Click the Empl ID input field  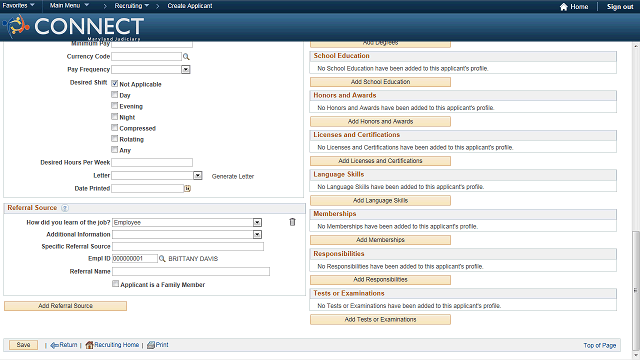(x=135, y=259)
